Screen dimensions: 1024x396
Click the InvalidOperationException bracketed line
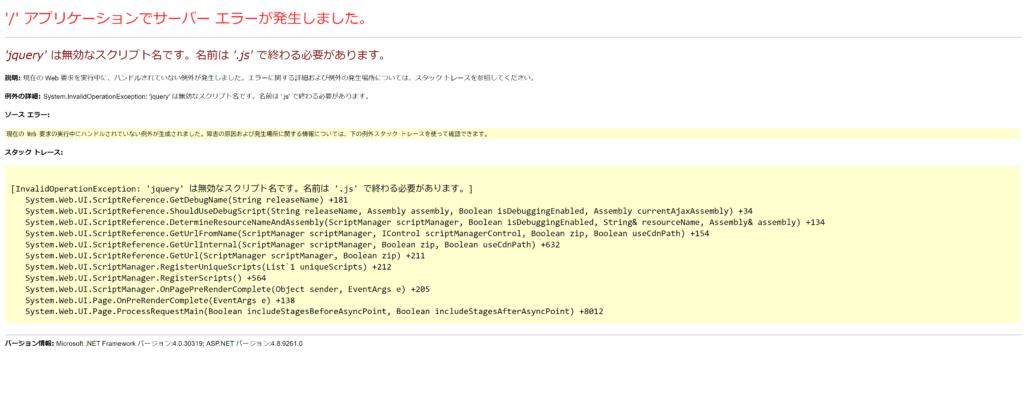click(242, 189)
